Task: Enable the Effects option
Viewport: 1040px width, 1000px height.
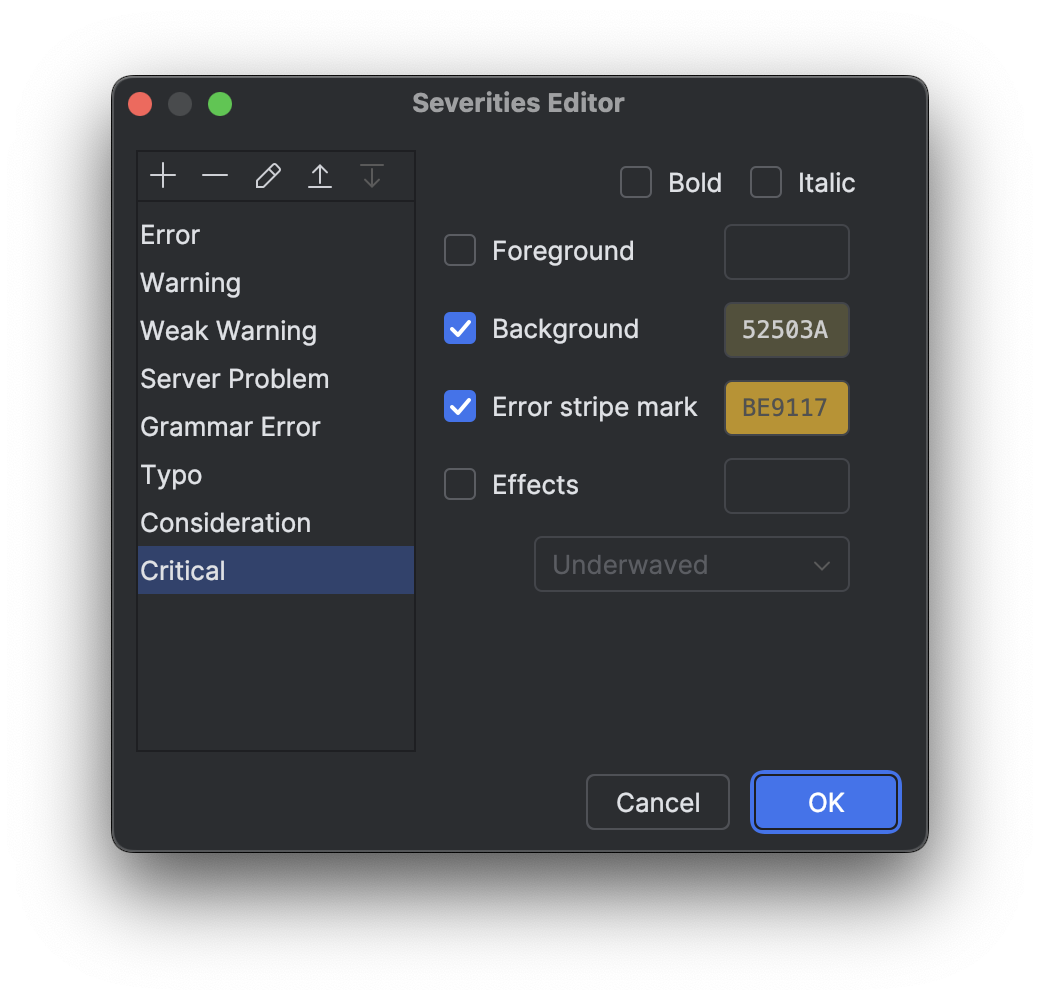Action: [x=459, y=484]
